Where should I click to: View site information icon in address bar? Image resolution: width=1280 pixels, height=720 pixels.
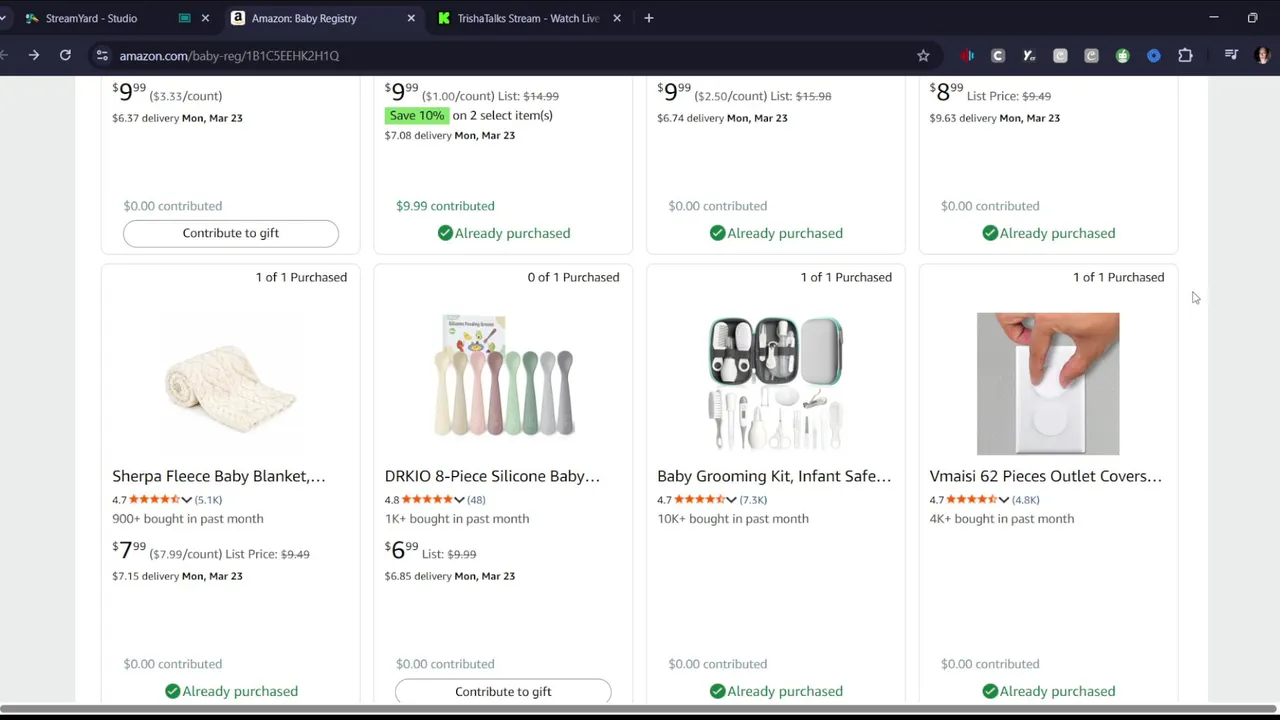click(101, 56)
